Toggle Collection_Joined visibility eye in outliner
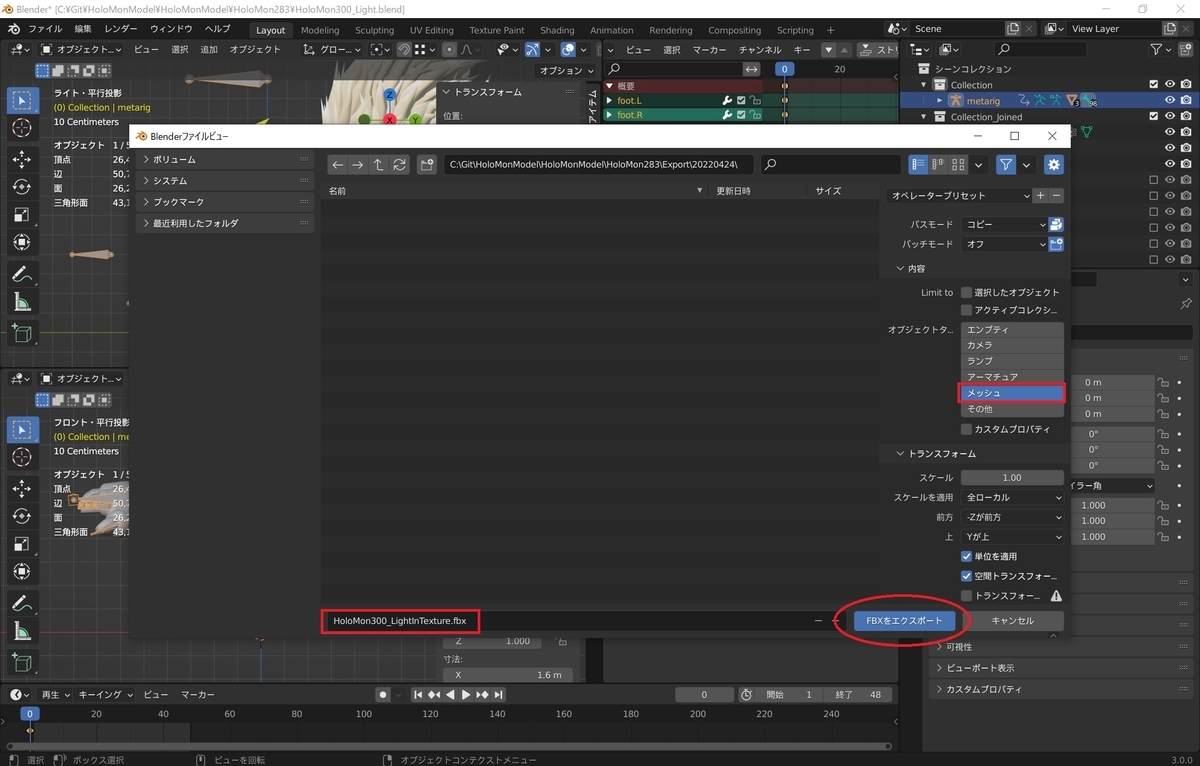The image size is (1200, 766). tap(1170, 117)
